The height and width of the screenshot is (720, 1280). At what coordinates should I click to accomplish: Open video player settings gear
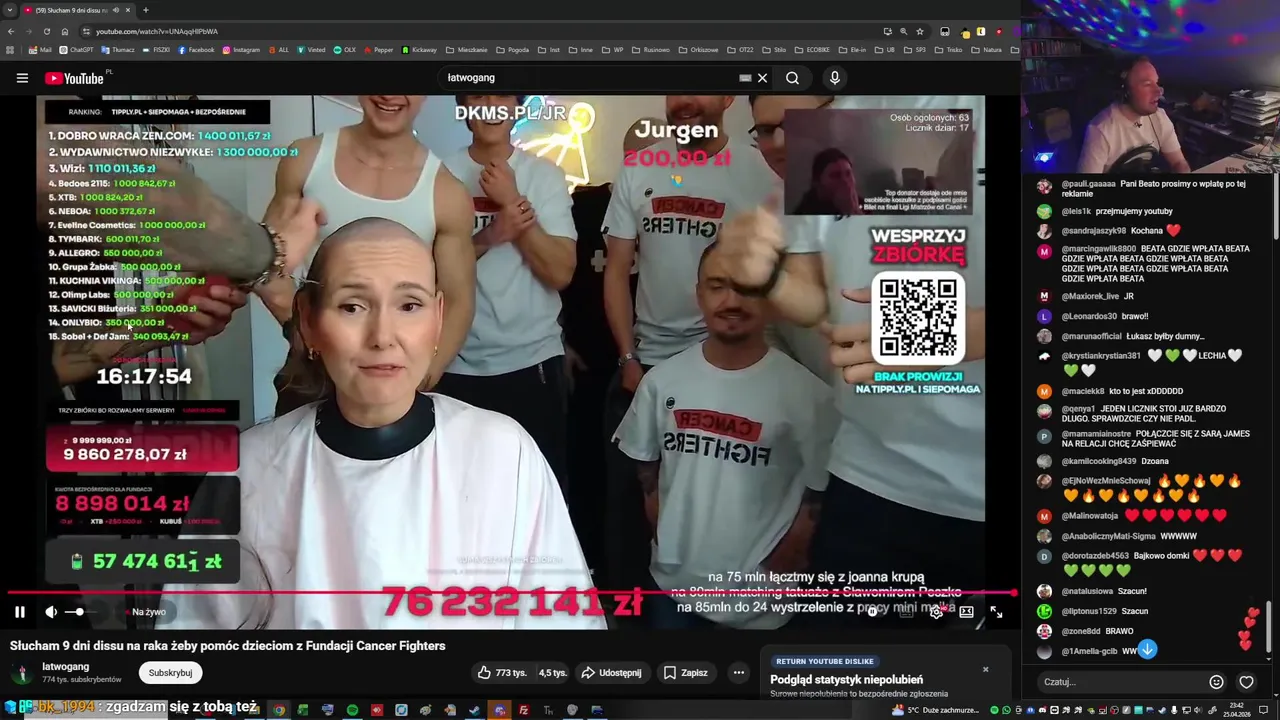(936, 612)
